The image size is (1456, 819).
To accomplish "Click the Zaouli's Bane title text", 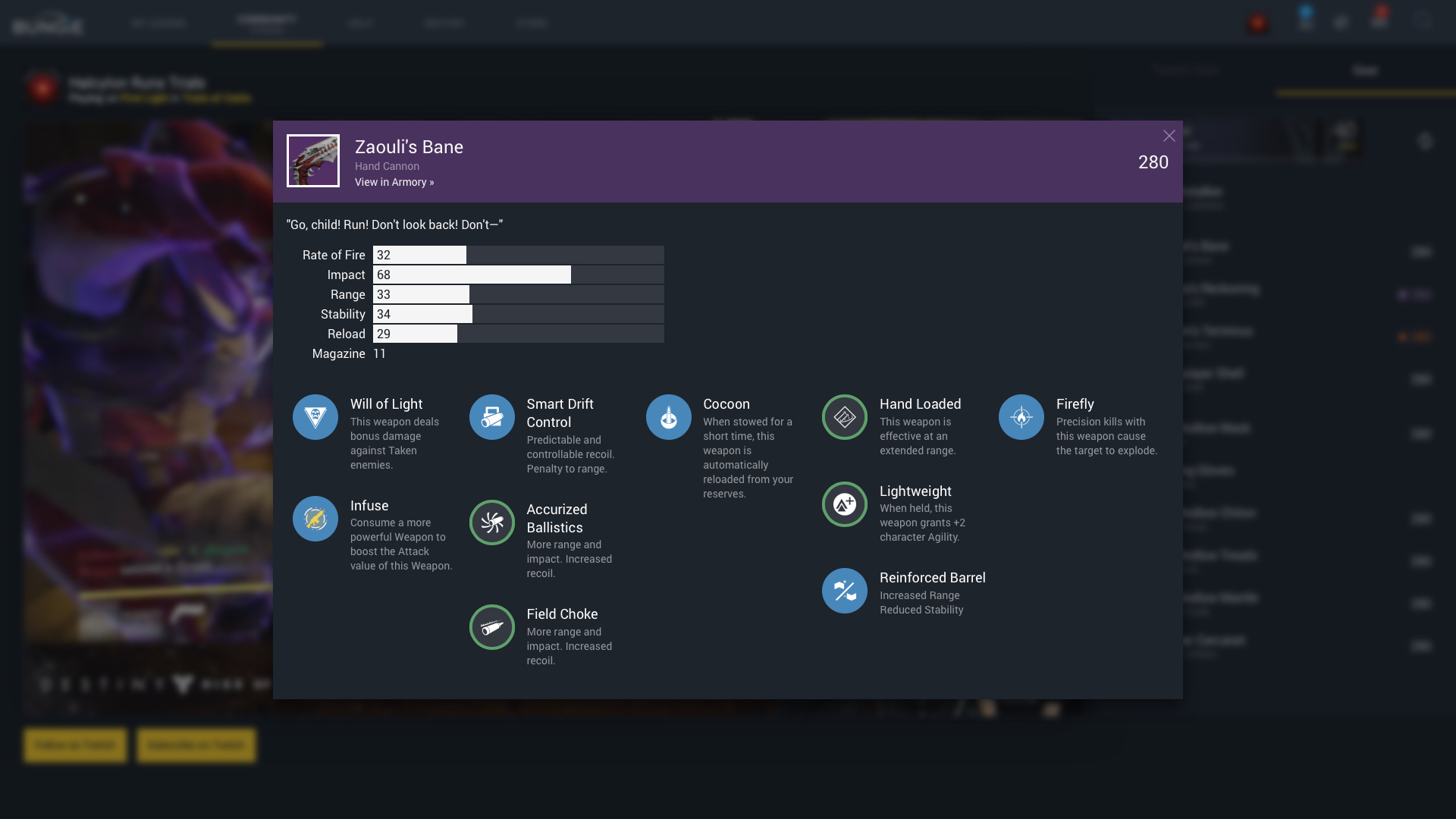I will pos(409,147).
